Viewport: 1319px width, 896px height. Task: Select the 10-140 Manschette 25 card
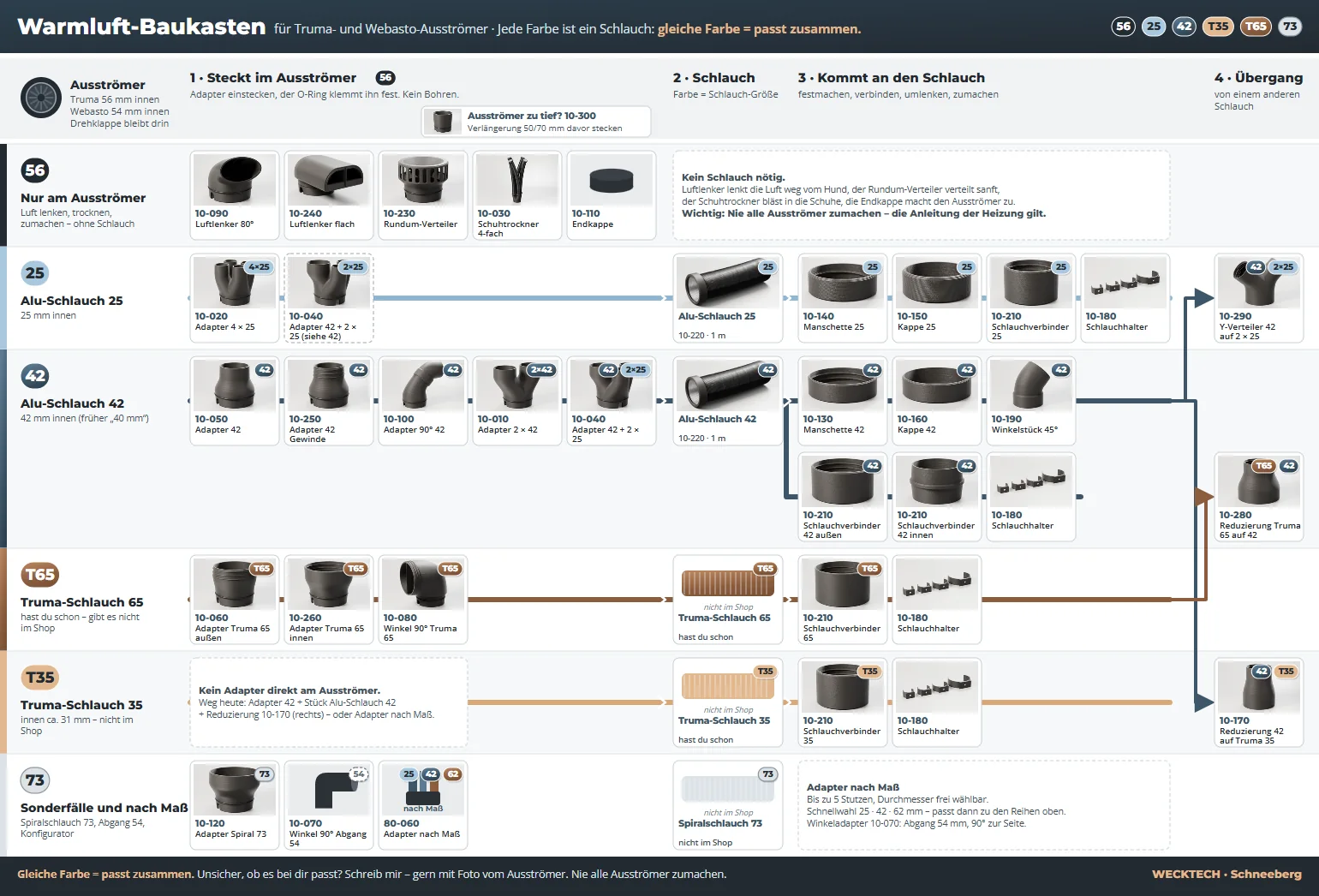coord(843,298)
